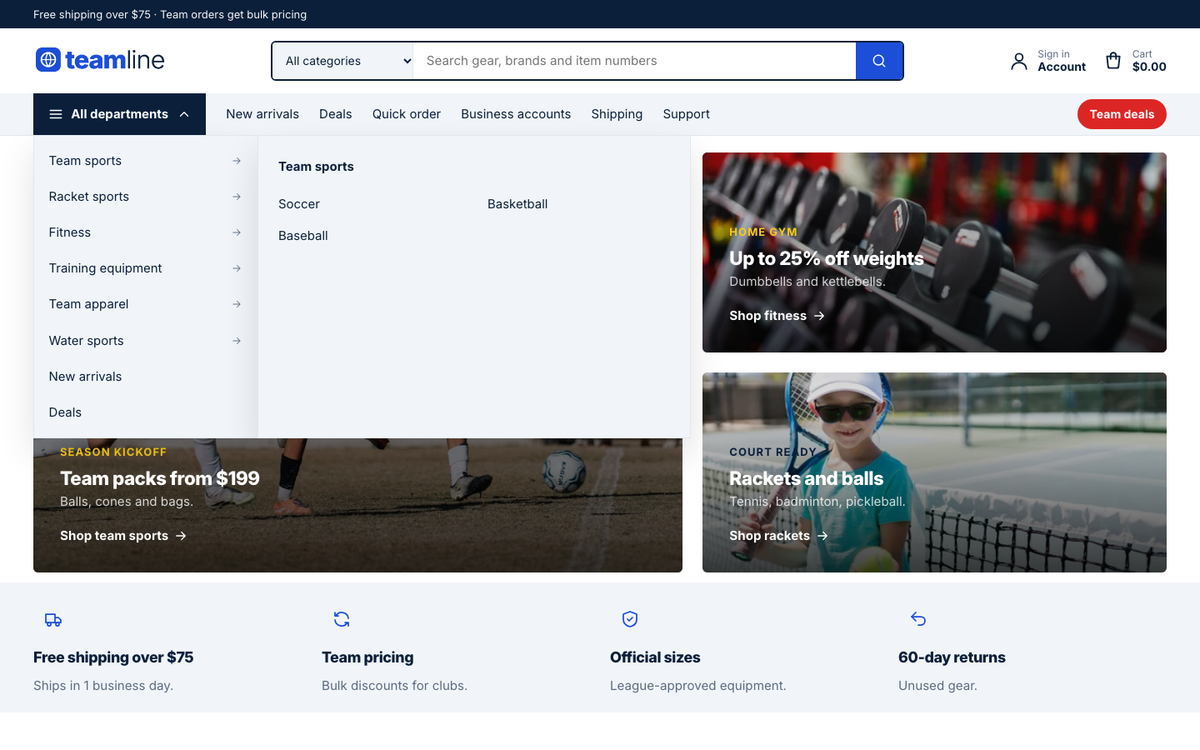This screenshot has width=1200, height=750.
Task: Select Fitness in departments menu
Action: pyautogui.click(x=145, y=233)
